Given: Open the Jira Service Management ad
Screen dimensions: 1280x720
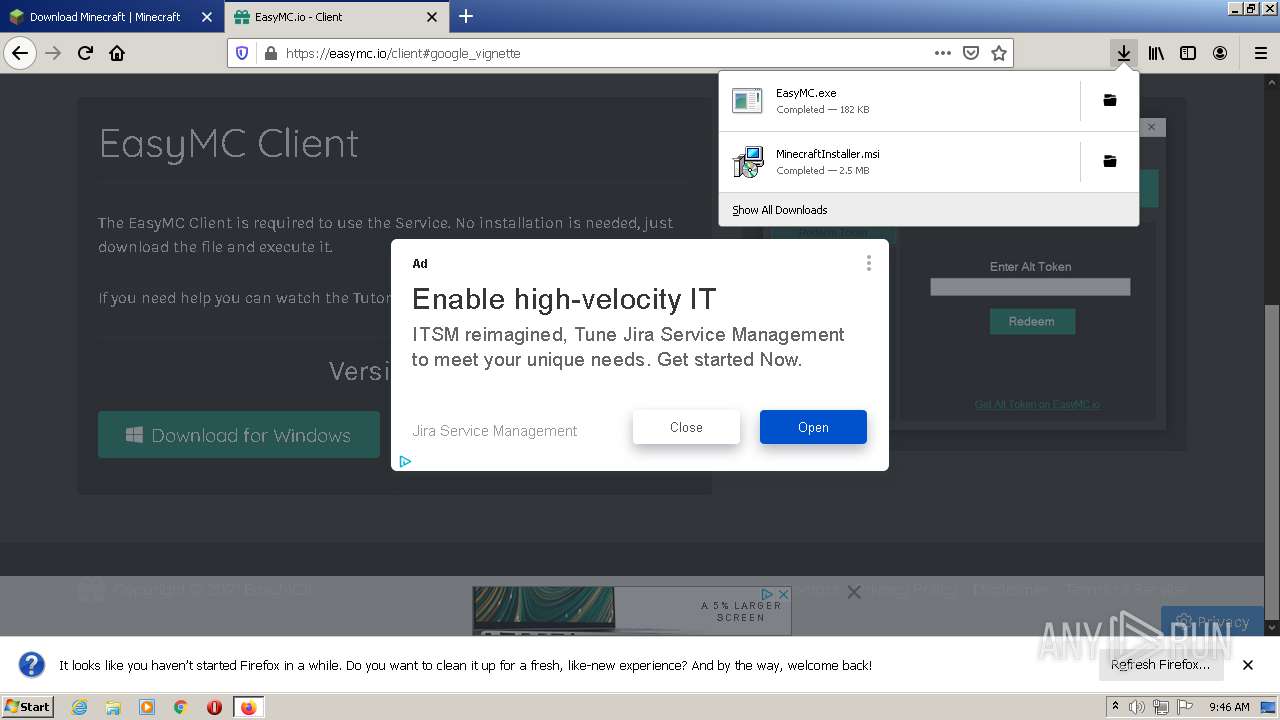Looking at the screenshot, I should point(813,427).
